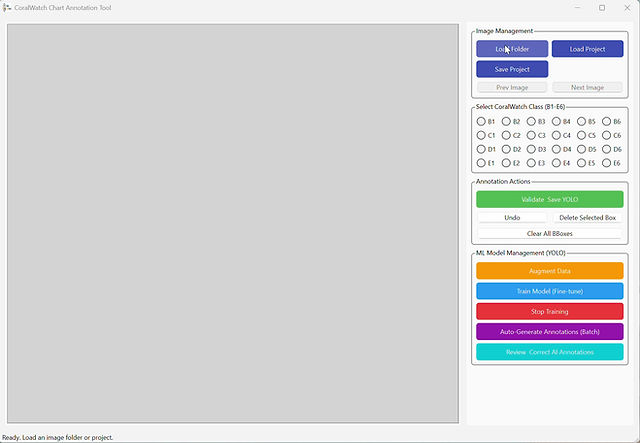Select class D2 radio button
This screenshot has height=443, width=640.
pos(506,149)
